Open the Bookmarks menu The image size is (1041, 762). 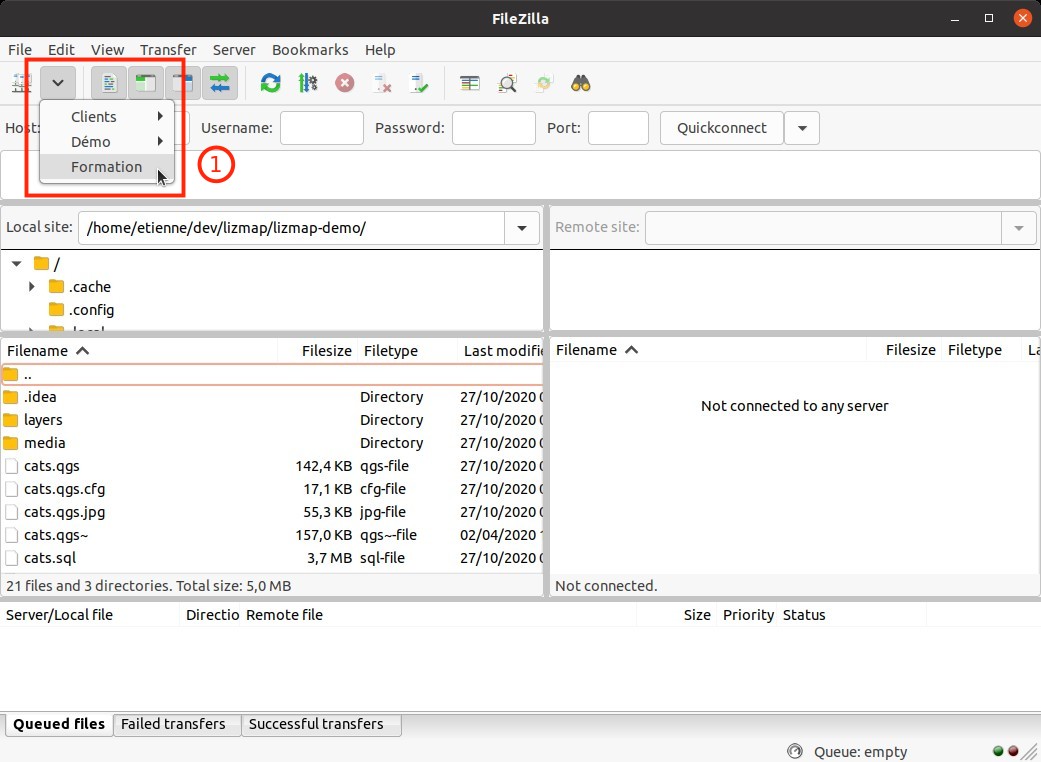click(310, 50)
